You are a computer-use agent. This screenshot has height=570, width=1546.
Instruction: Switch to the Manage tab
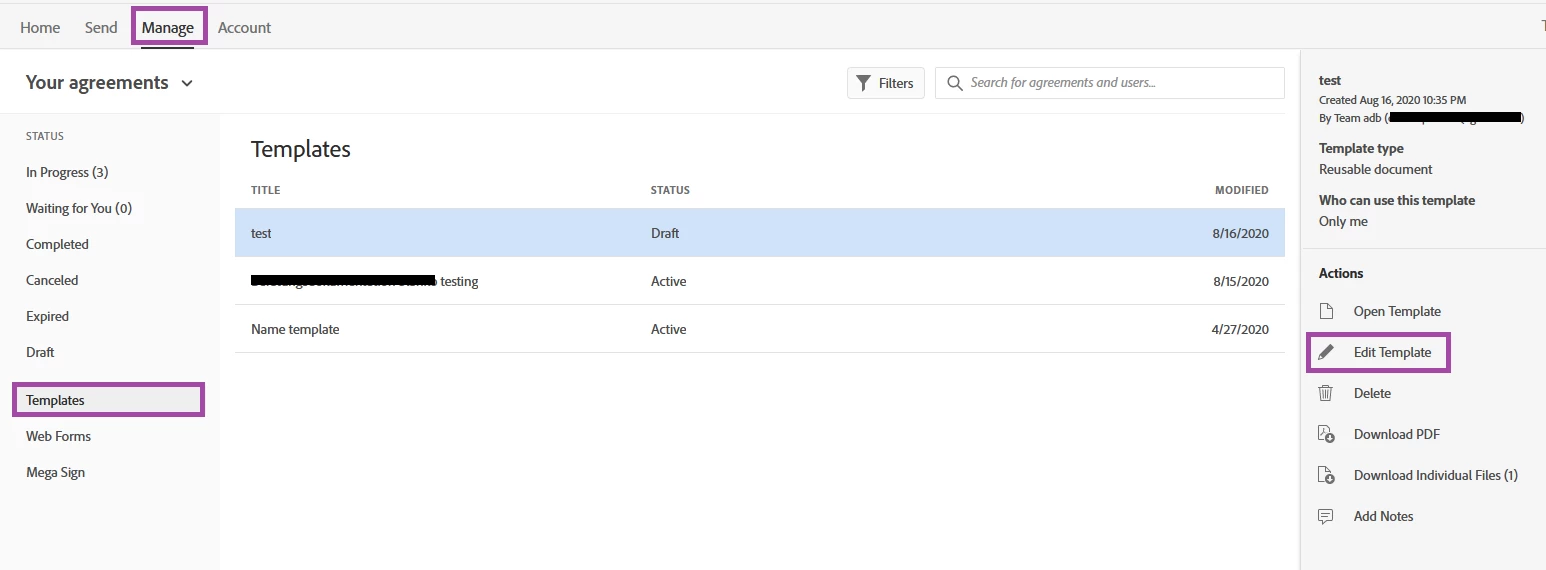click(x=168, y=27)
